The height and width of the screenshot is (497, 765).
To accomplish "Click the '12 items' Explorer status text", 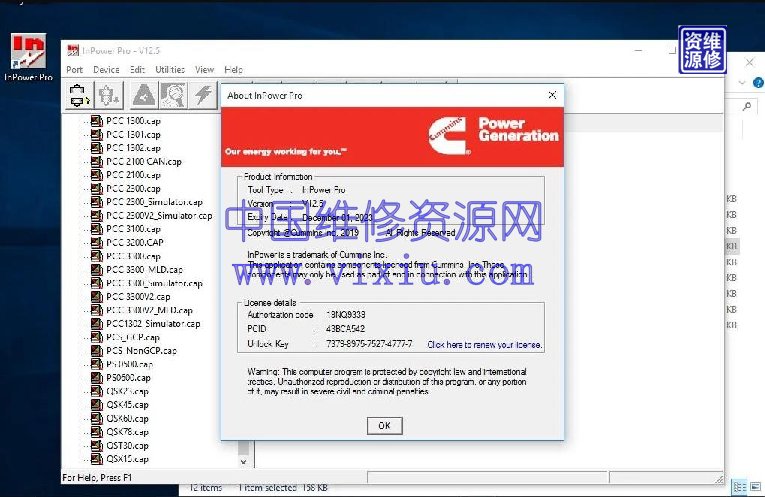I will pyautogui.click(x=205, y=488).
